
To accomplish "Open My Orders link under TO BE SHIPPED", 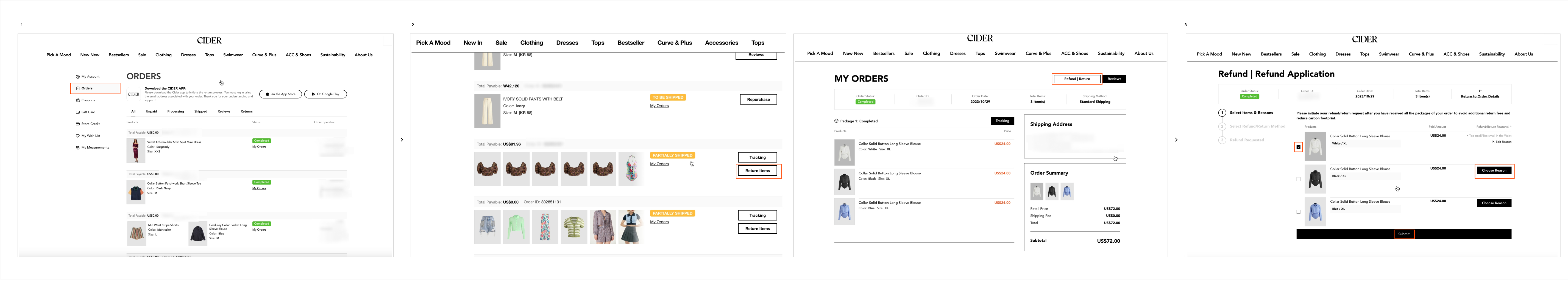I will (x=659, y=106).
